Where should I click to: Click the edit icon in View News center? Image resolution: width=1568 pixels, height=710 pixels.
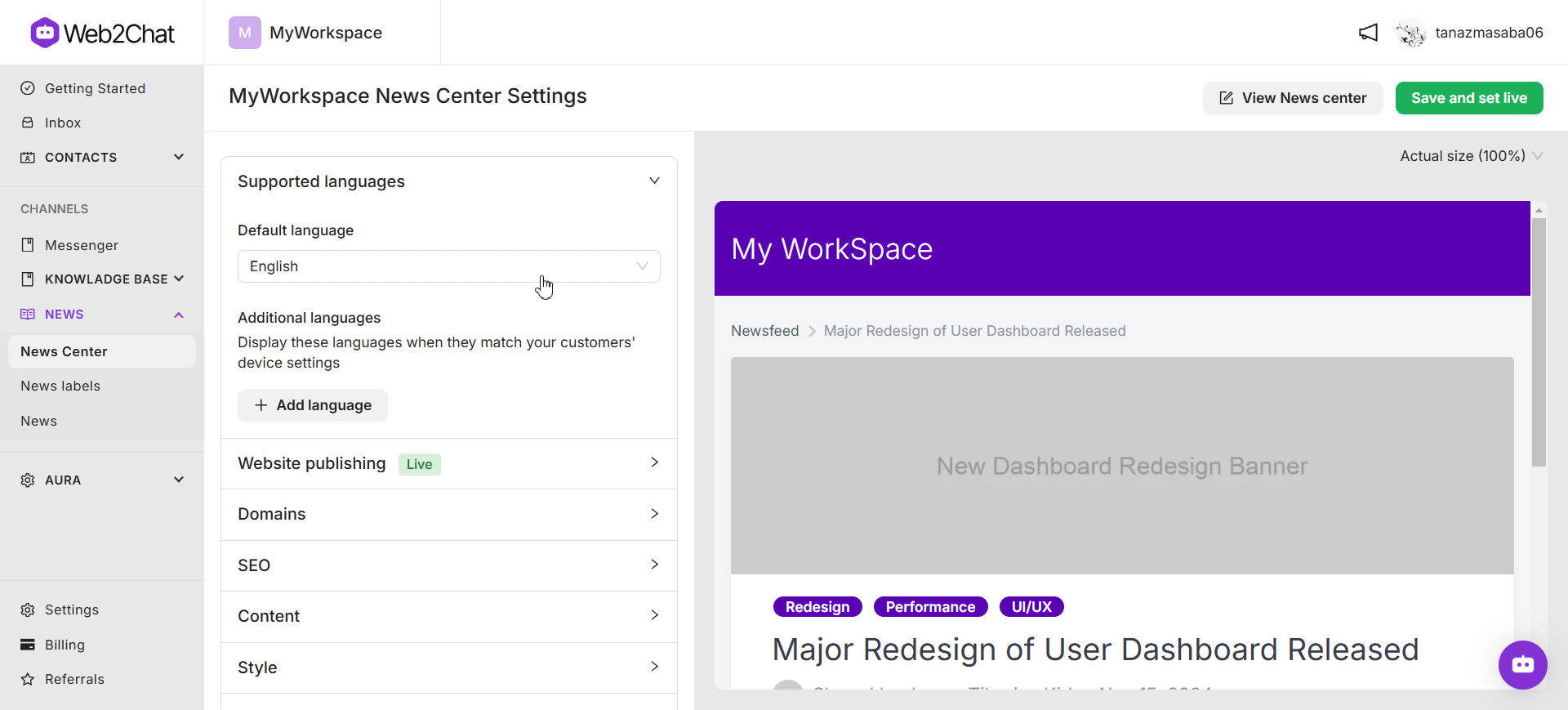(x=1226, y=98)
